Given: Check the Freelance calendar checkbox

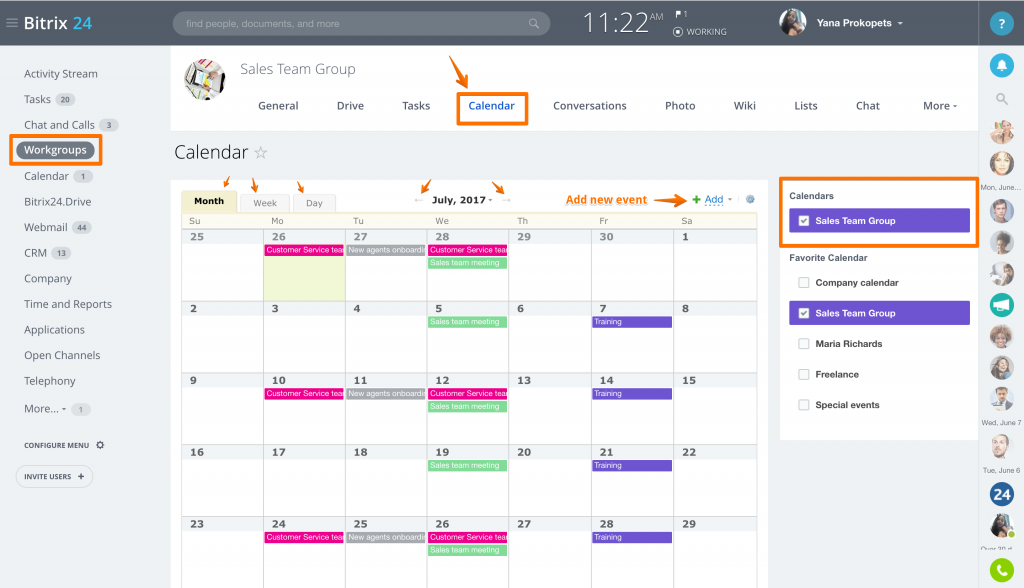Looking at the screenshot, I should coord(804,374).
